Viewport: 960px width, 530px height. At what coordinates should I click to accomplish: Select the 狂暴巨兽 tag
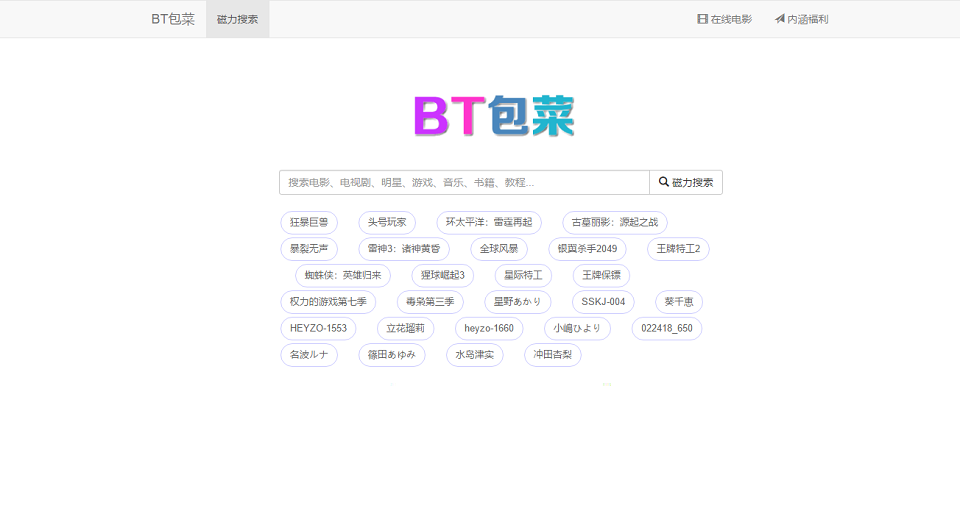coord(309,222)
